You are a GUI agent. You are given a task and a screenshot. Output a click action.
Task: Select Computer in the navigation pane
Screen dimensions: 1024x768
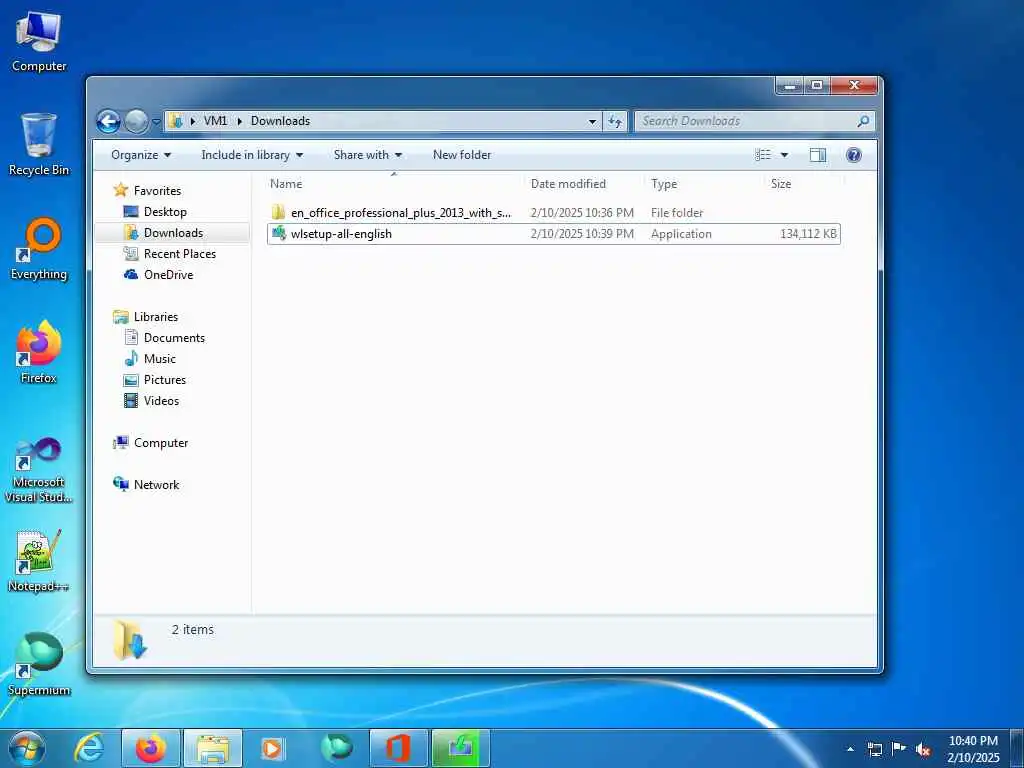click(x=161, y=443)
